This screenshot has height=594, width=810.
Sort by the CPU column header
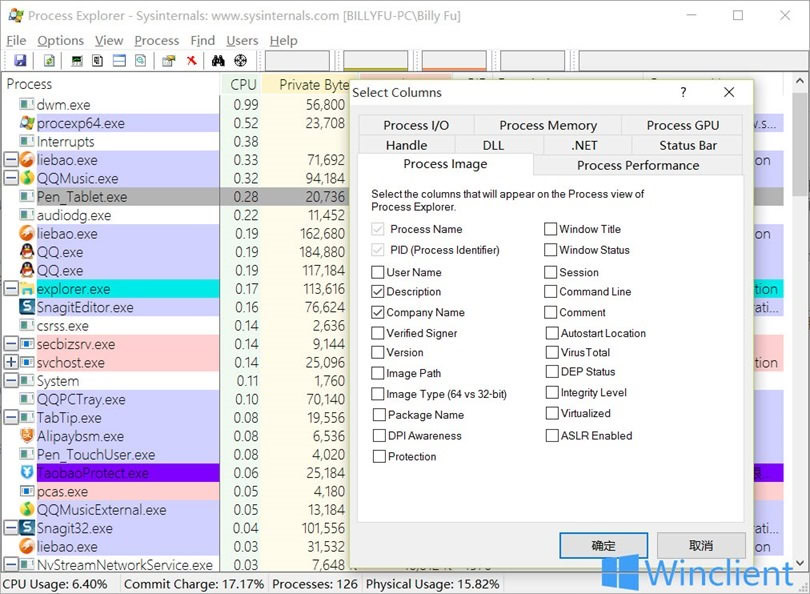[x=242, y=84]
